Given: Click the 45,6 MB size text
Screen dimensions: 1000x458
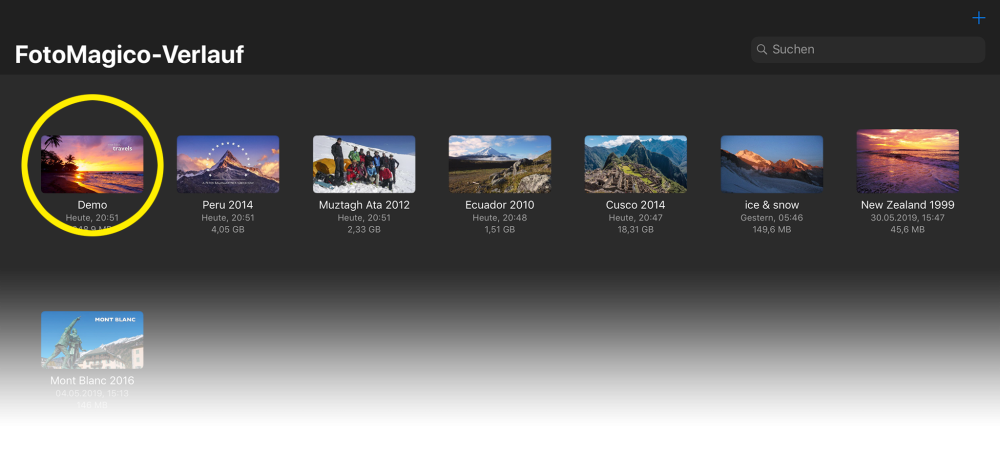Looking at the screenshot, I should (x=908, y=230).
